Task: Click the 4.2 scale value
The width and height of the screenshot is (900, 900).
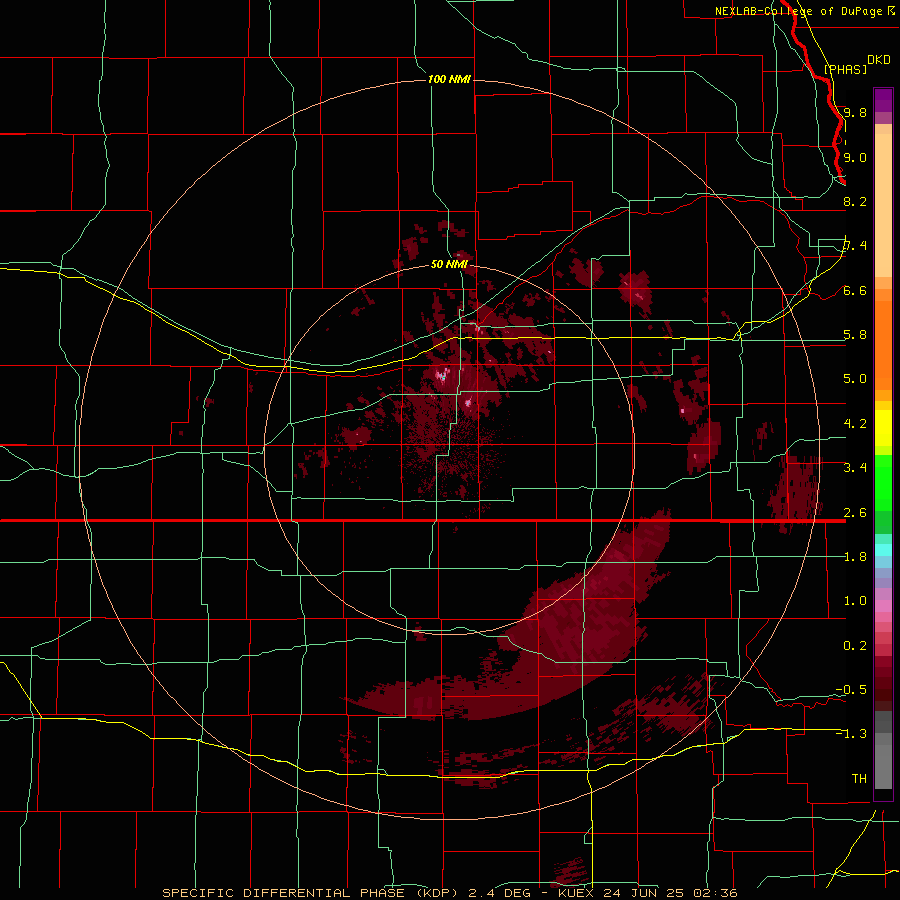Action: 855,424
